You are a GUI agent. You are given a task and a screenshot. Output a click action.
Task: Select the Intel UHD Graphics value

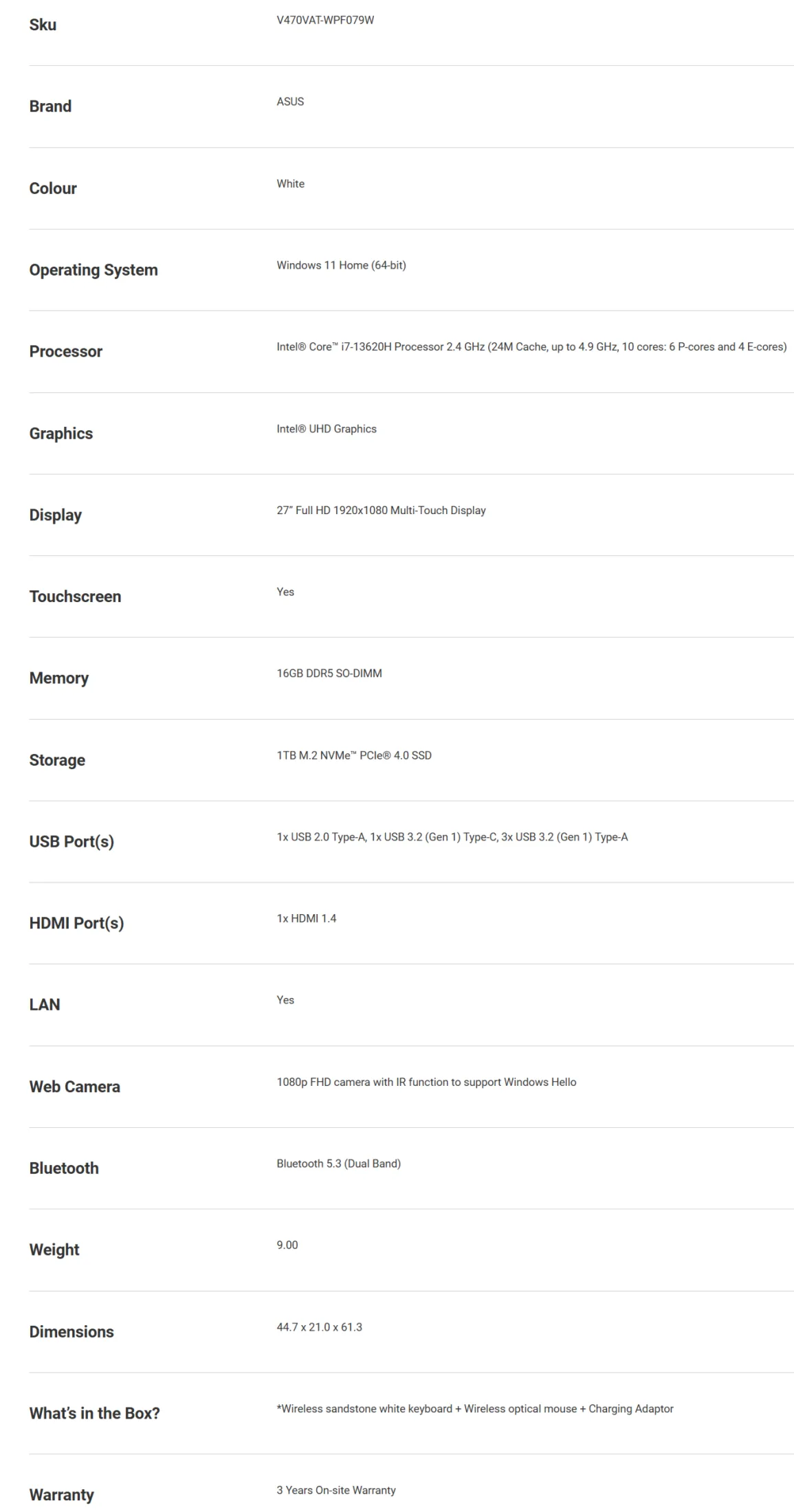(x=327, y=429)
